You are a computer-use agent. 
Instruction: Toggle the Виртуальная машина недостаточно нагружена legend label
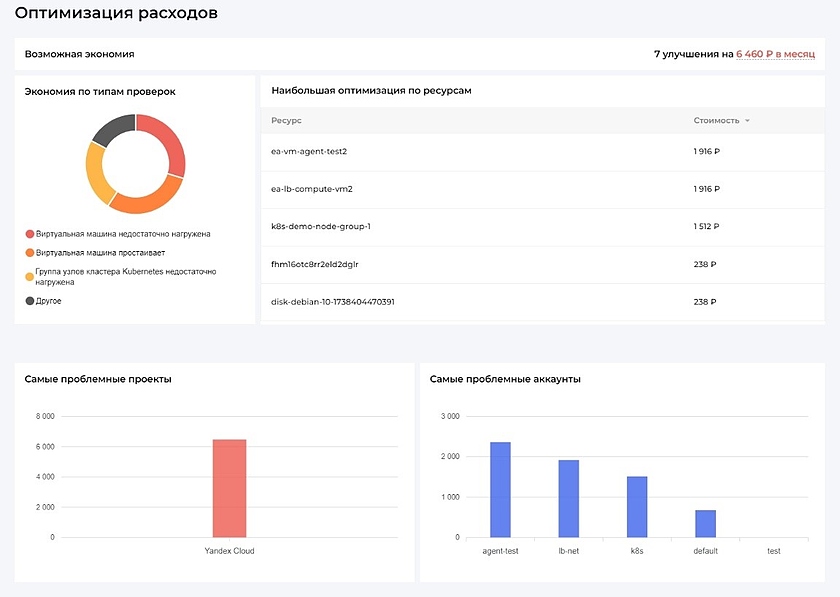123,234
